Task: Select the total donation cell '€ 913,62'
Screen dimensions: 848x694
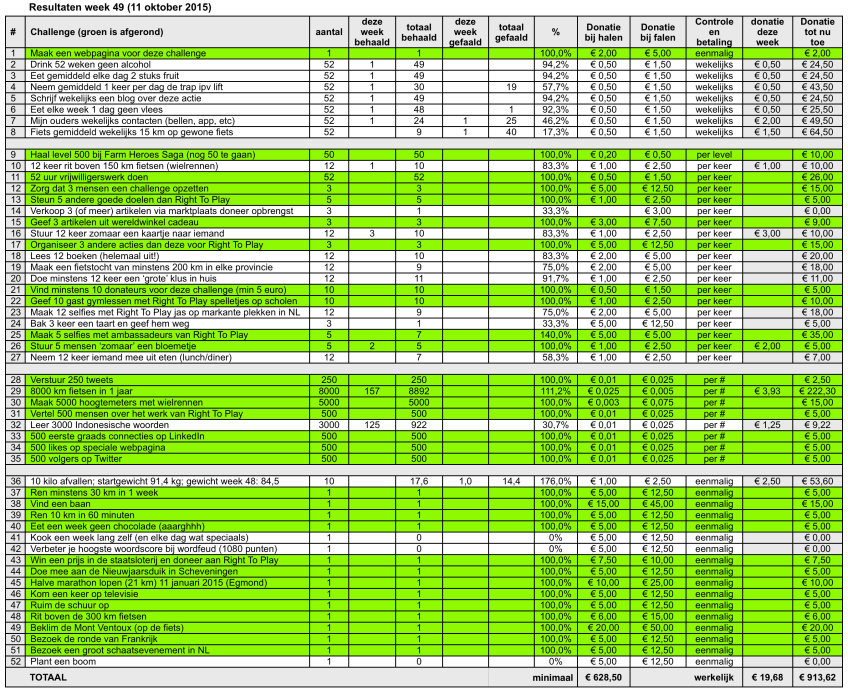Action: pyautogui.click(x=816, y=677)
